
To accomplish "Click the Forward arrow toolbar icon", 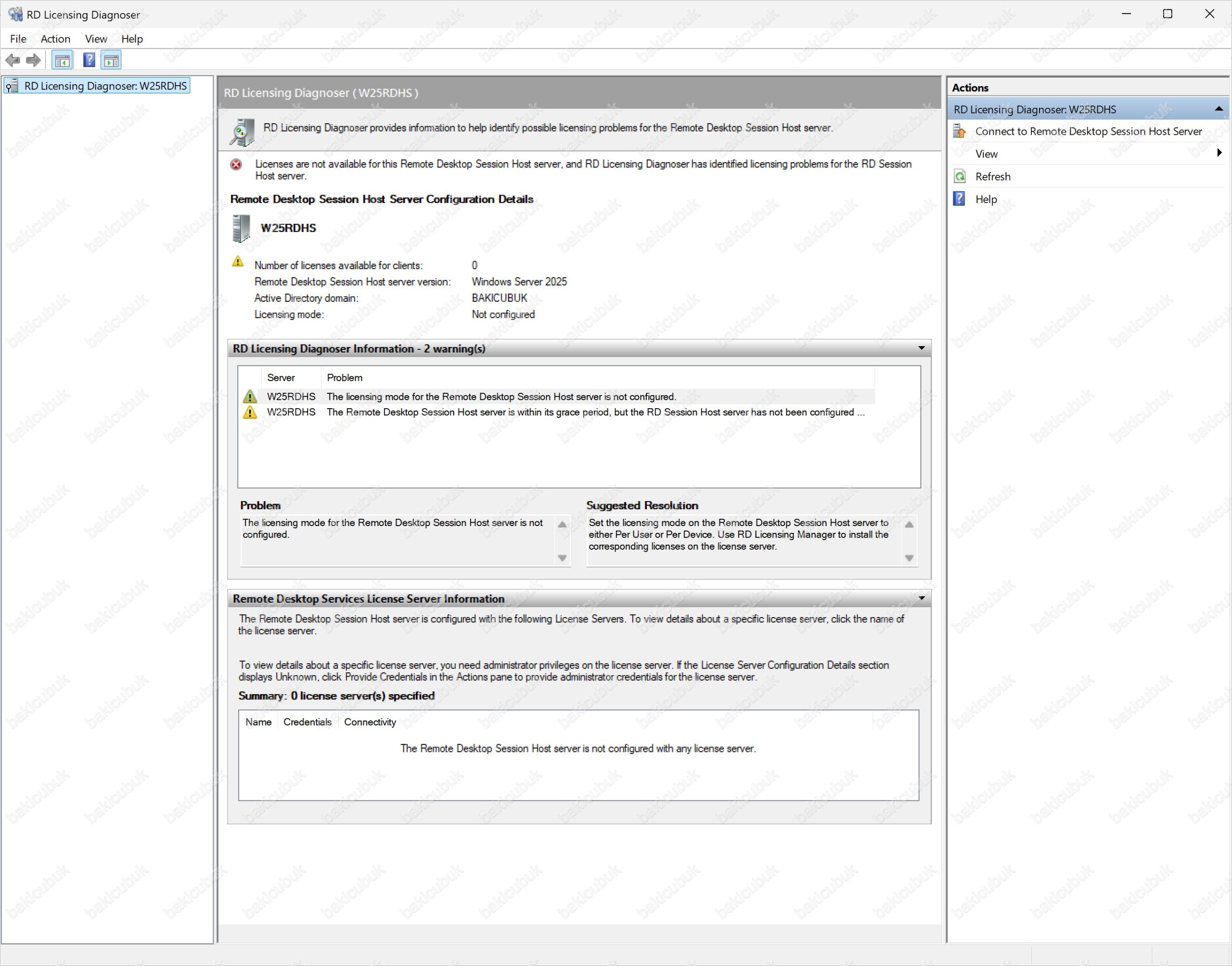I will 33,60.
